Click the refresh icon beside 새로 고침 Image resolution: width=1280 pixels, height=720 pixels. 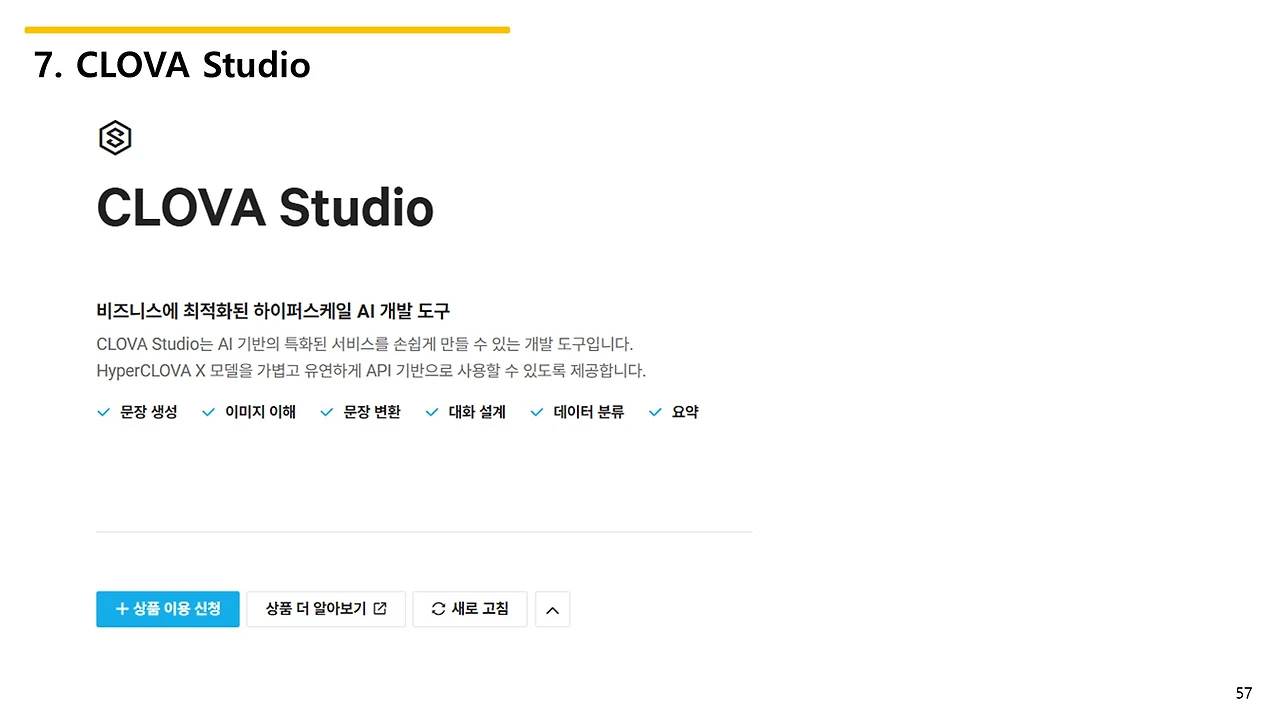tap(438, 609)
